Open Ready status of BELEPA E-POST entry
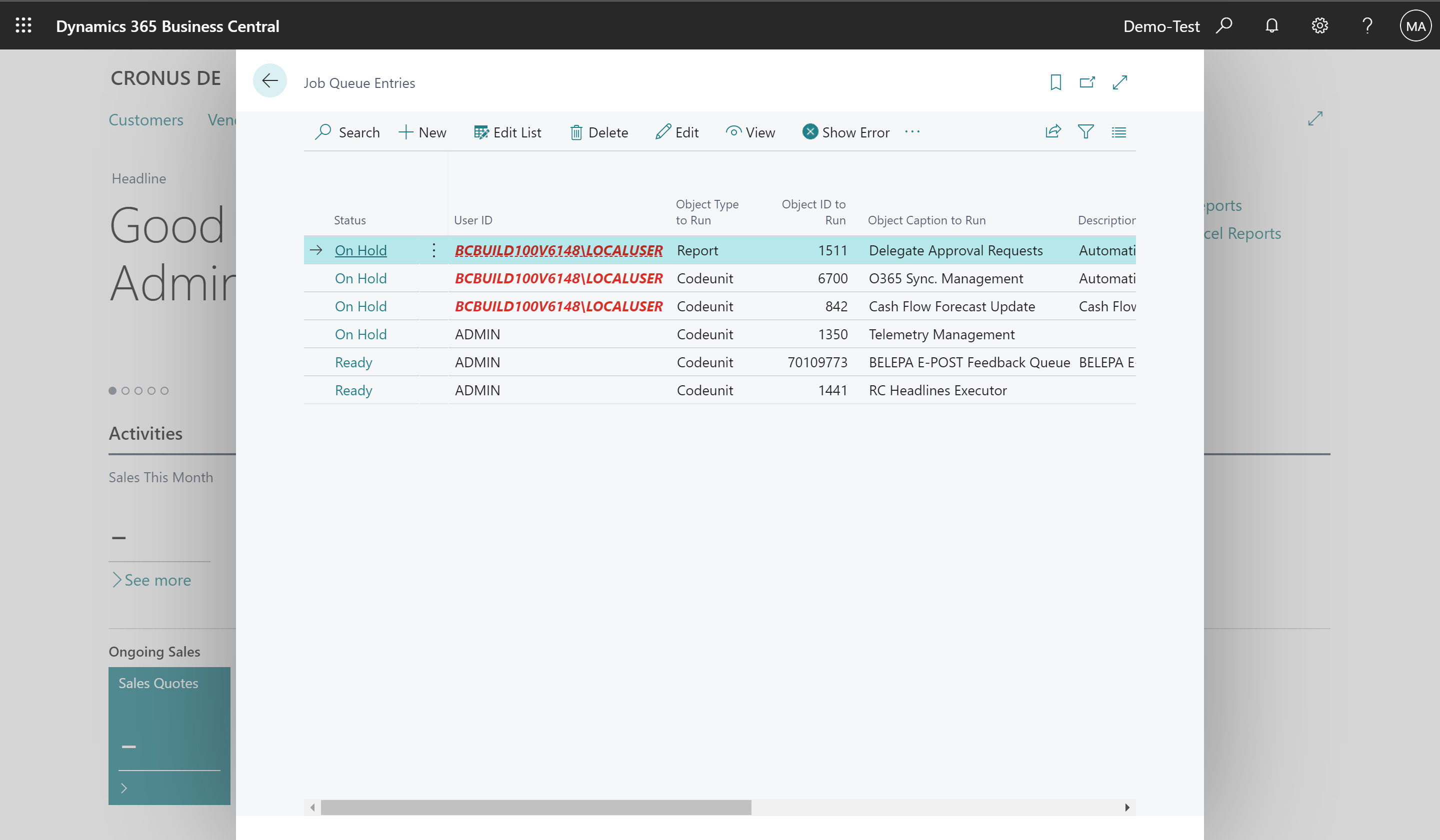The height and width of the screenshot is (840, 1440). point(353,363)
